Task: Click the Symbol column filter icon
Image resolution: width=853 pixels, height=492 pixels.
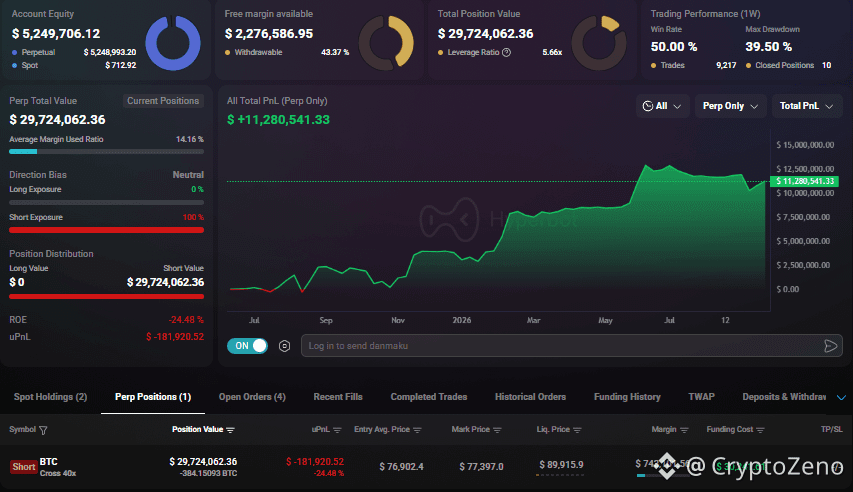Action: coord(44,430)
